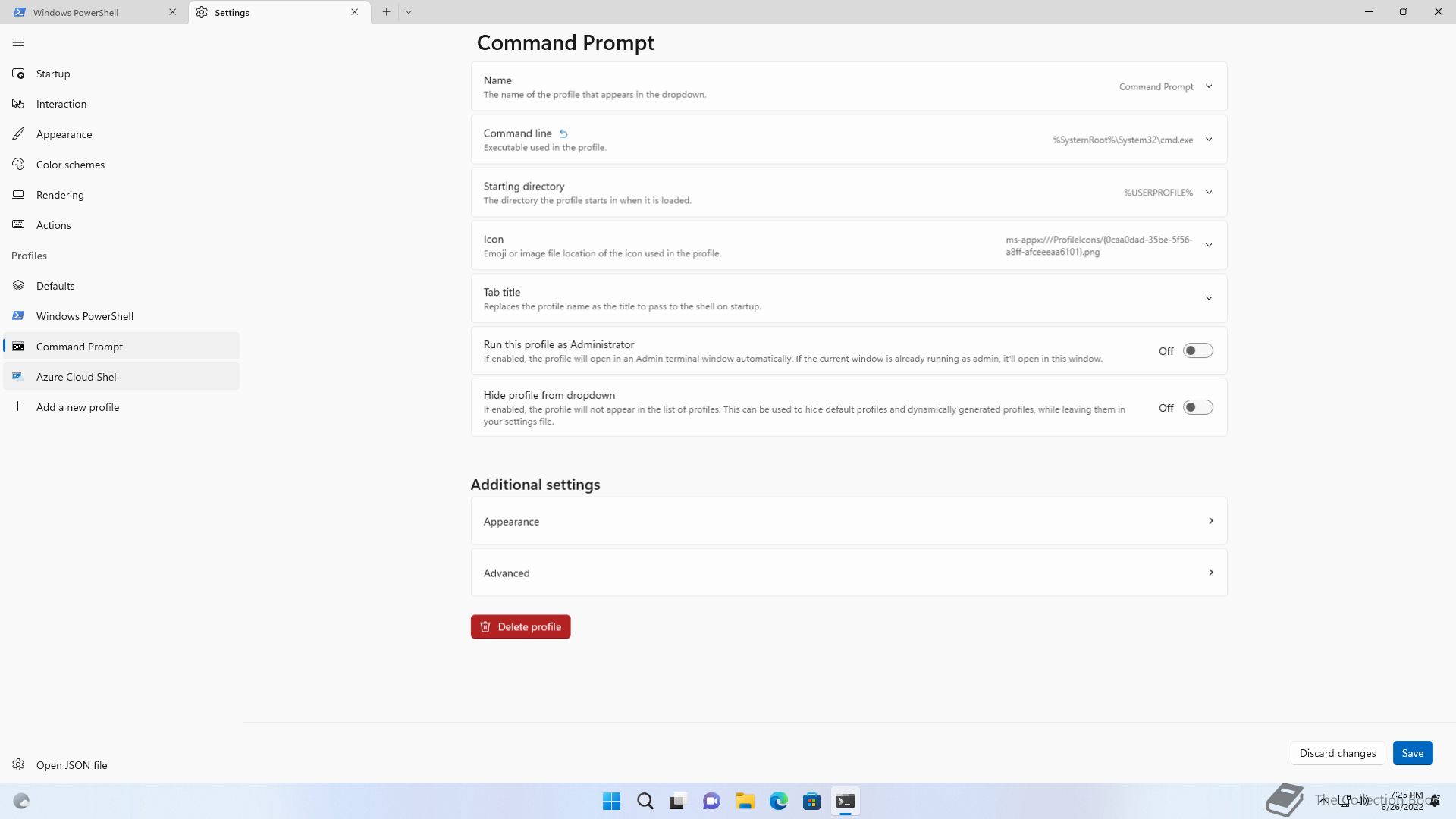1456x819 pixels.
Task: Click the Interaction cursor icon
Action: coord(18,104)
